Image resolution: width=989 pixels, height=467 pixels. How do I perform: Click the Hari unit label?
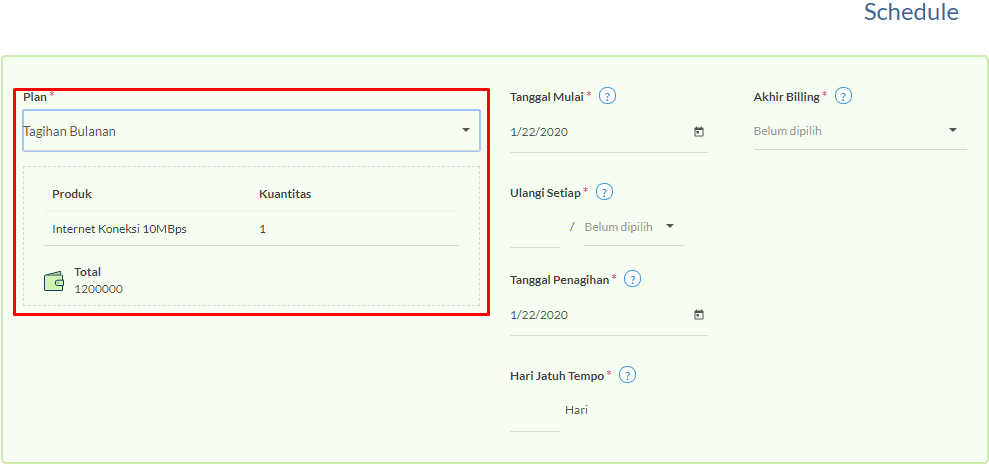576,410
